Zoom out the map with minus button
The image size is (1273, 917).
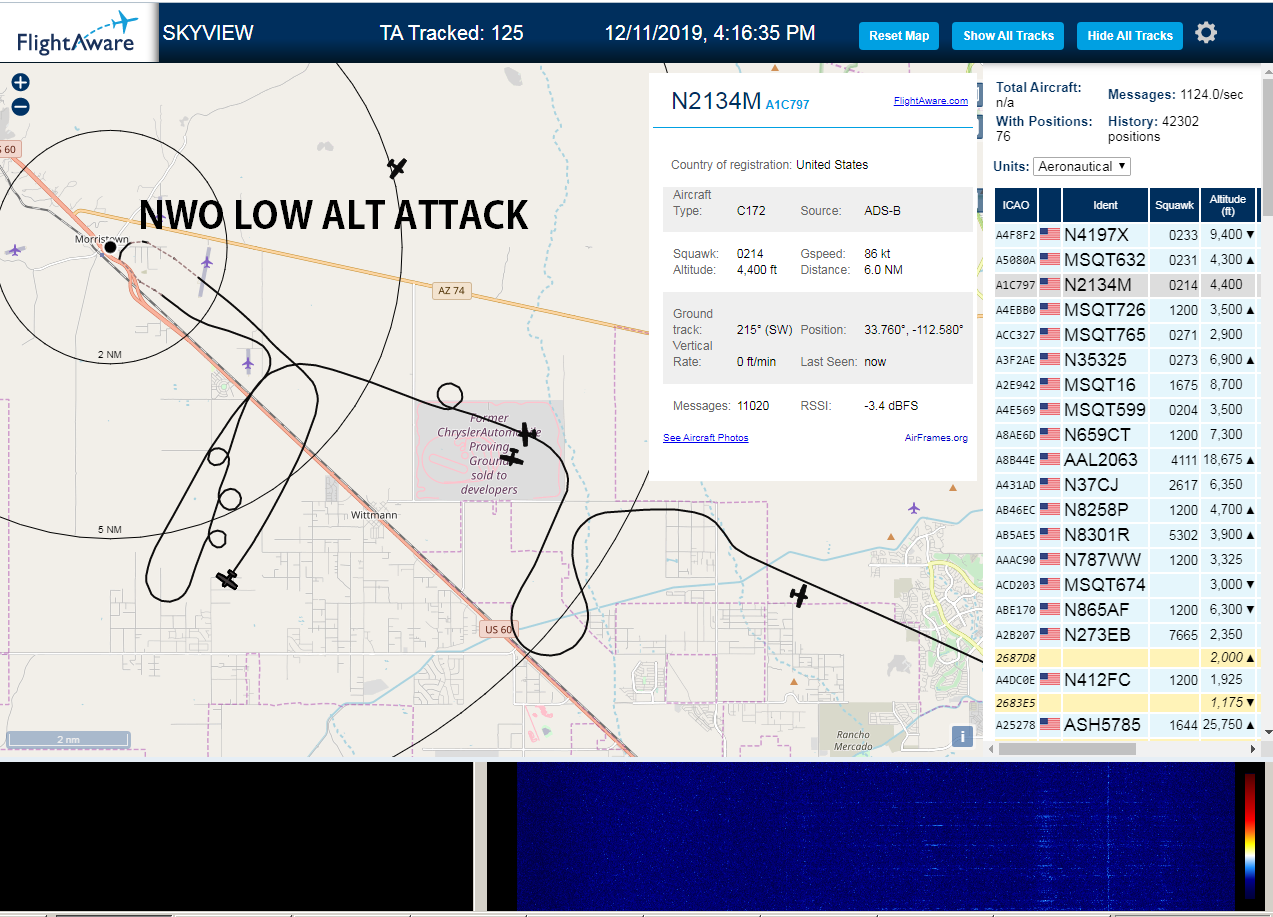(21, 106)
